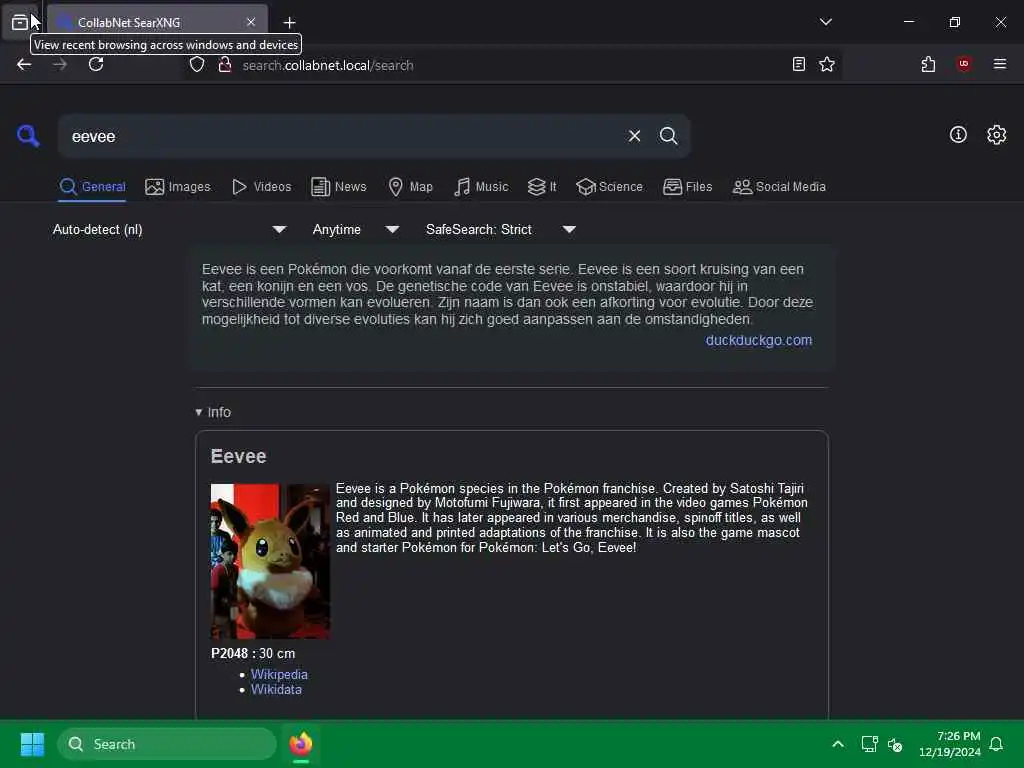The image size is (1024, 768).
Task: Open Firefox application menu
Action: pyautogui.click(x=999, y=64)
